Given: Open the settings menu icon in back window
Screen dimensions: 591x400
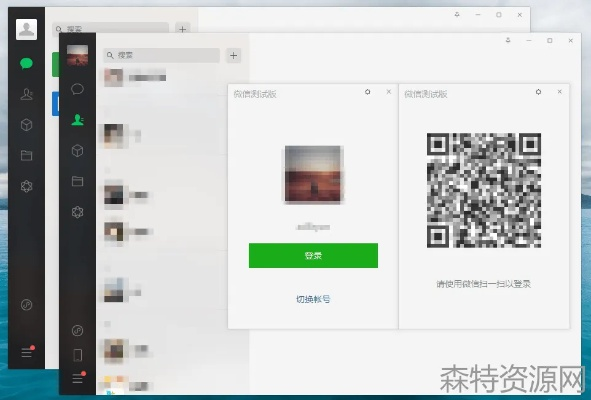Looking at the screenshot, I should 28,352.
